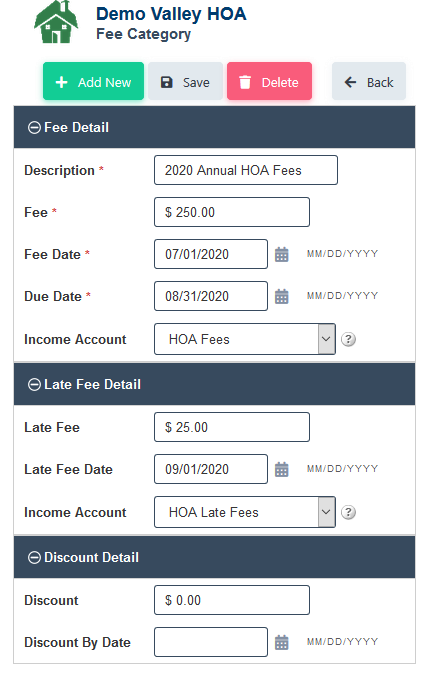This screenshot has height=676, width=428.
Task: Open calendar picker for Fee Date
Action: click(x=281, y=254)
